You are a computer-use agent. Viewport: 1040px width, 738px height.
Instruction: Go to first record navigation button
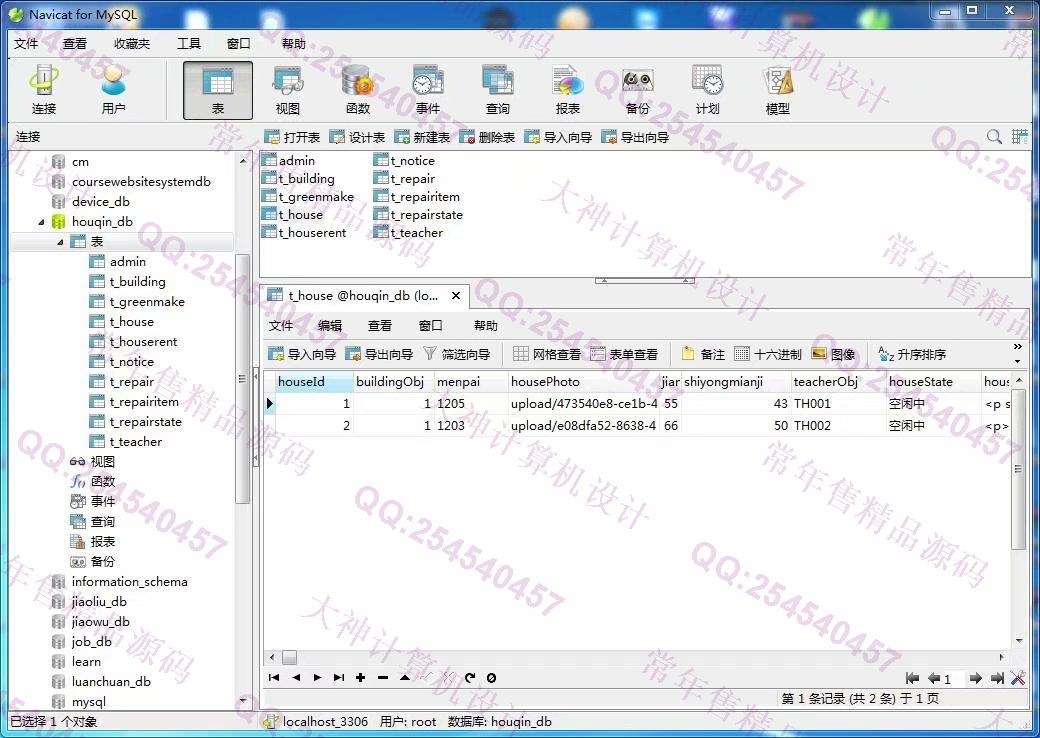[x=274, y=678]
